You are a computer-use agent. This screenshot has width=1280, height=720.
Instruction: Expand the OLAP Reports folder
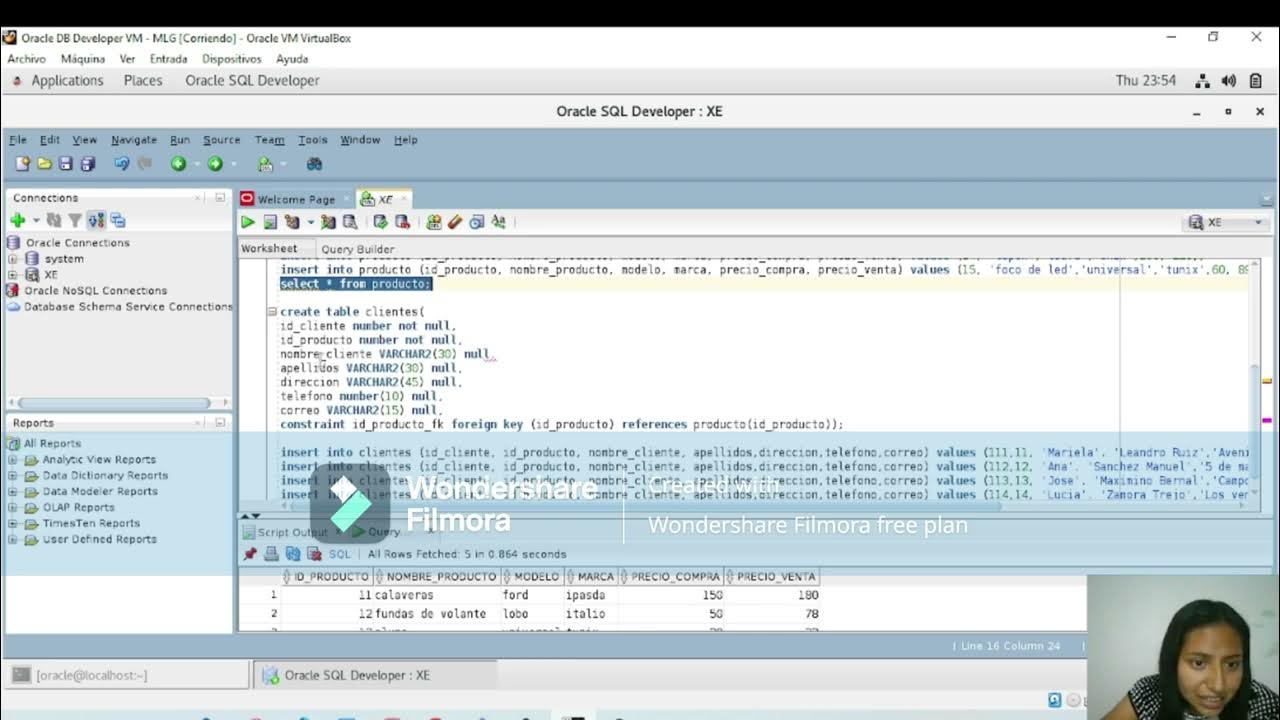coord(13,508)
